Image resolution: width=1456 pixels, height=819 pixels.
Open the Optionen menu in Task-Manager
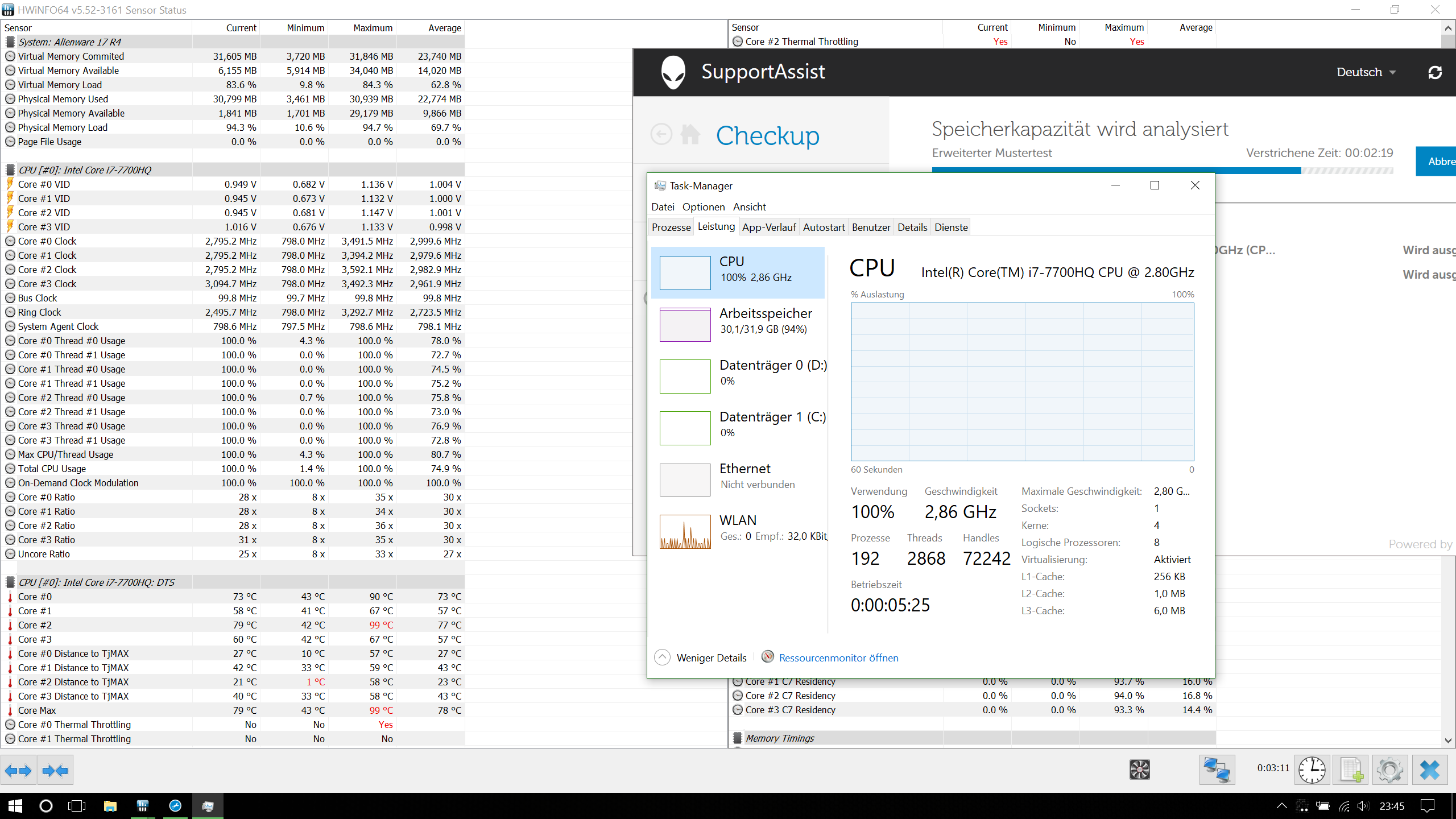coord(704,207)
